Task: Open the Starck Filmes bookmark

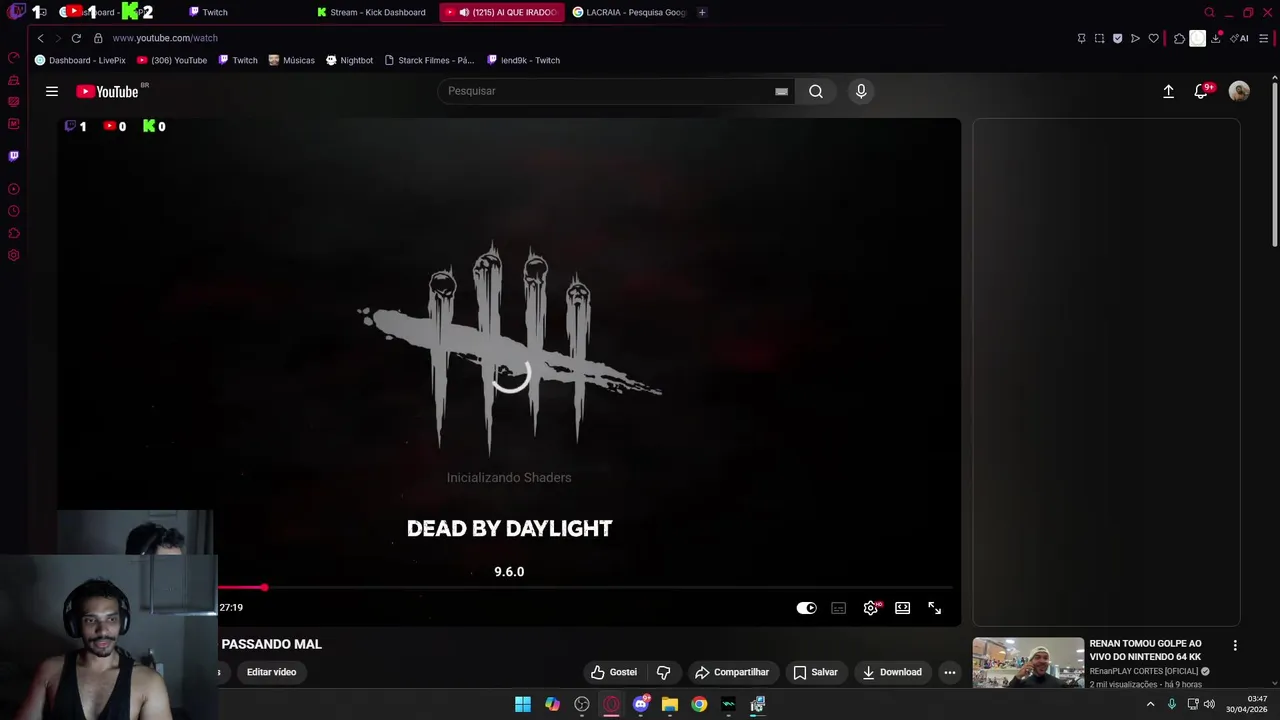Action: (x=429, y=60)
